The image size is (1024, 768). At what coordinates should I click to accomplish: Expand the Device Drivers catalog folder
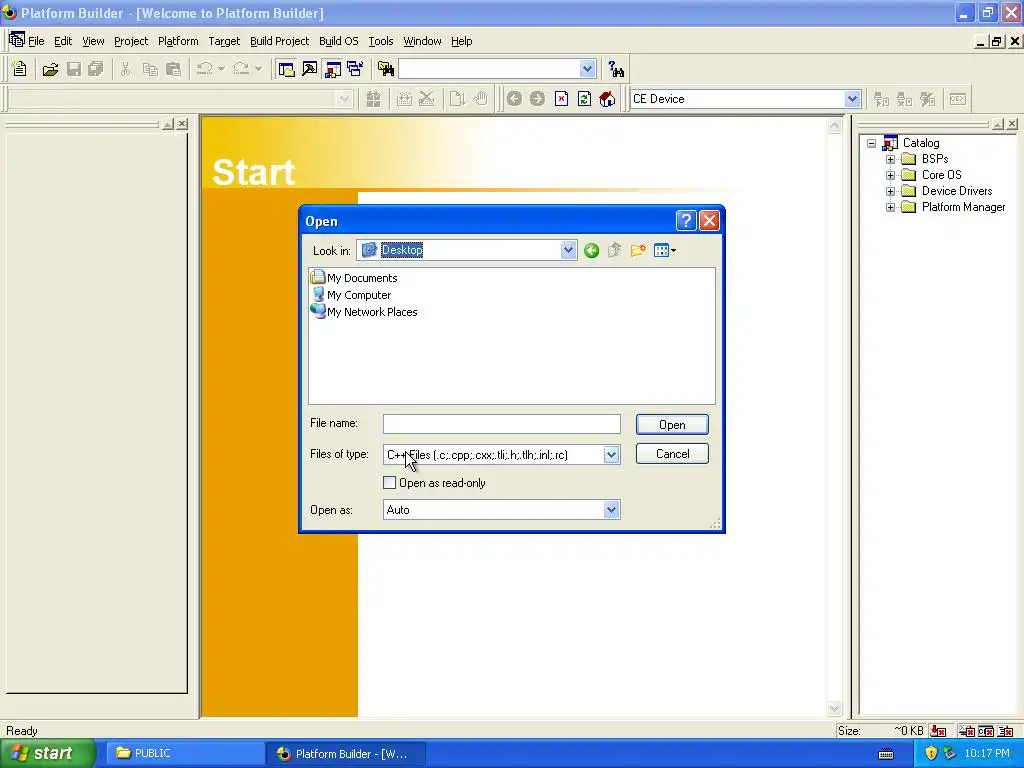[x=890, y=191]
